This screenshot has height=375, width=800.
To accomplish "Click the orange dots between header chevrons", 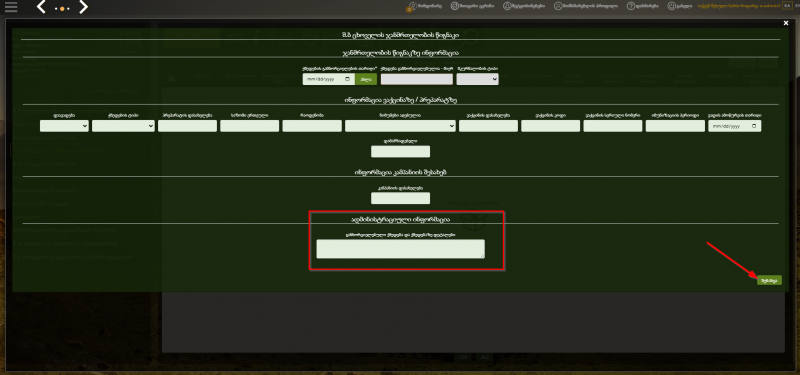I will coord(62,9).
